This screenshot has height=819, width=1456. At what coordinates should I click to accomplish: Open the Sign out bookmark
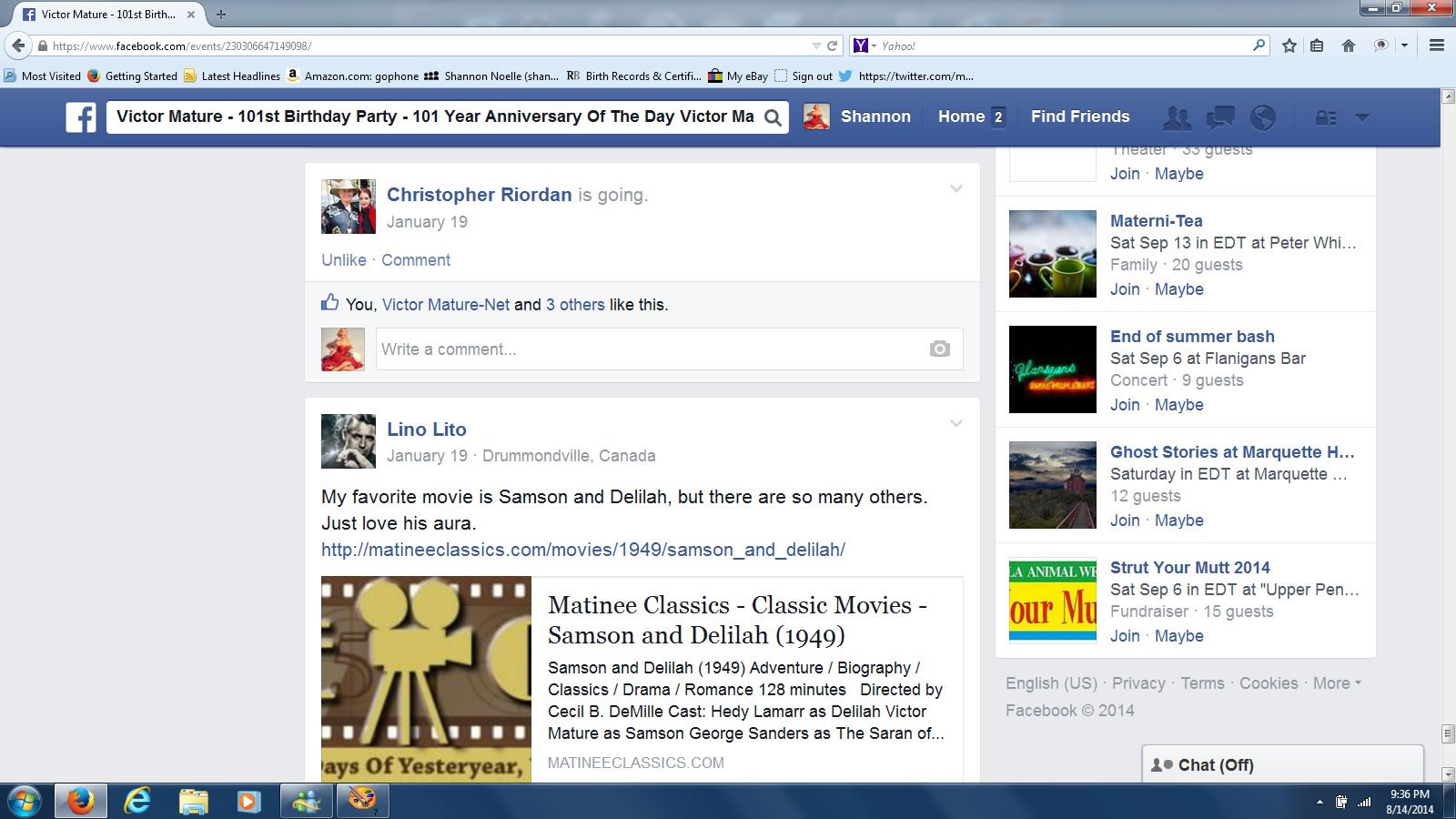(x=804, y=76)
